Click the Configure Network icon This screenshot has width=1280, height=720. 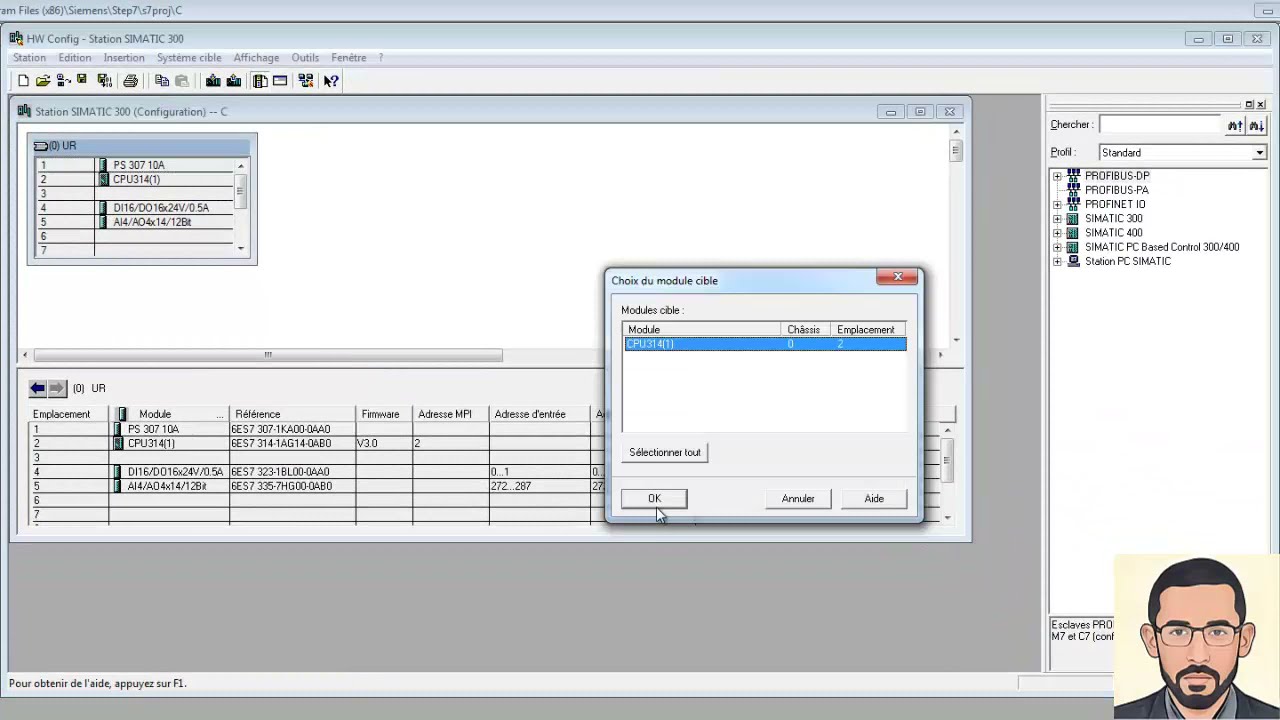pyautogui.click(x=306, y=81)
